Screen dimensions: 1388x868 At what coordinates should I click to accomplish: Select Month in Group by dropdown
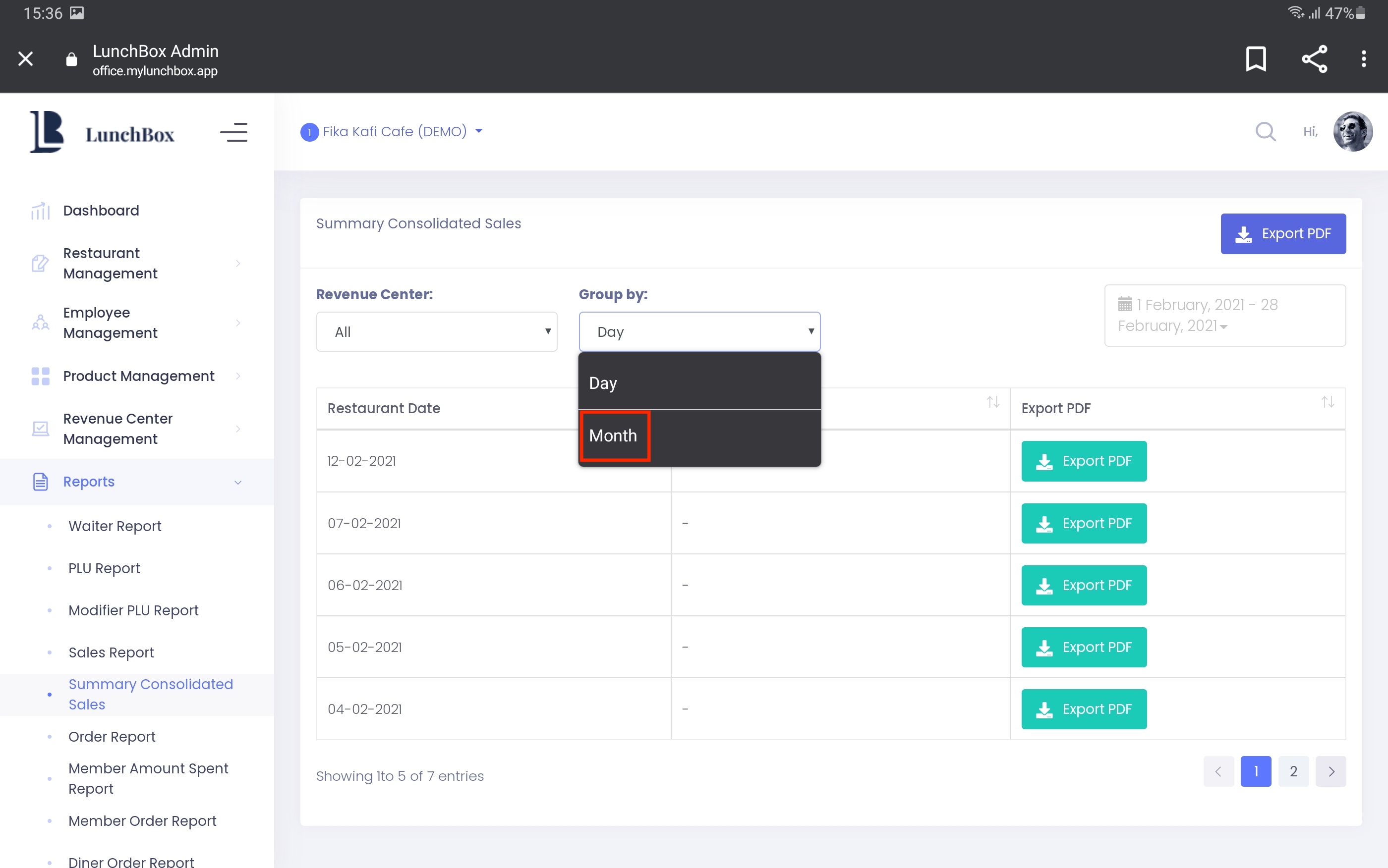613,435
